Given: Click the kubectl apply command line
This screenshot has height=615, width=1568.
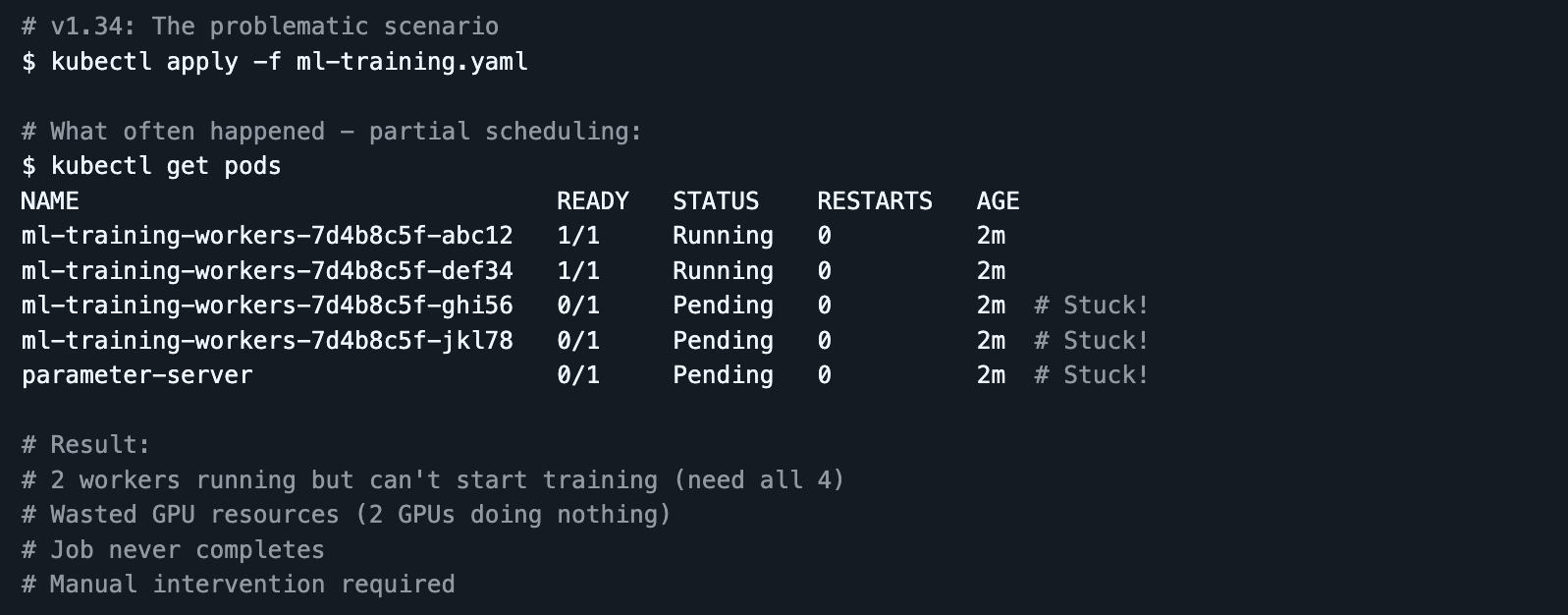Looking at the screenshot, I should click(275, 62).
